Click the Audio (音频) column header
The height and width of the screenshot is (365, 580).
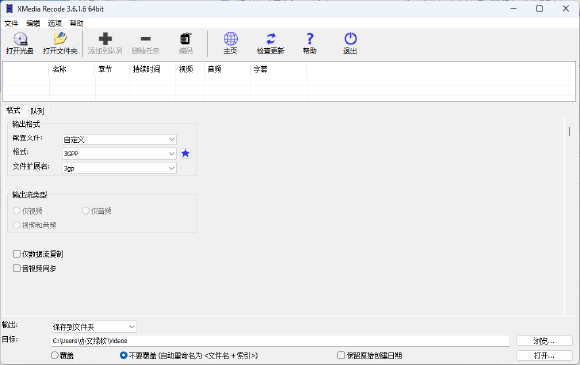tap(227, 69)
